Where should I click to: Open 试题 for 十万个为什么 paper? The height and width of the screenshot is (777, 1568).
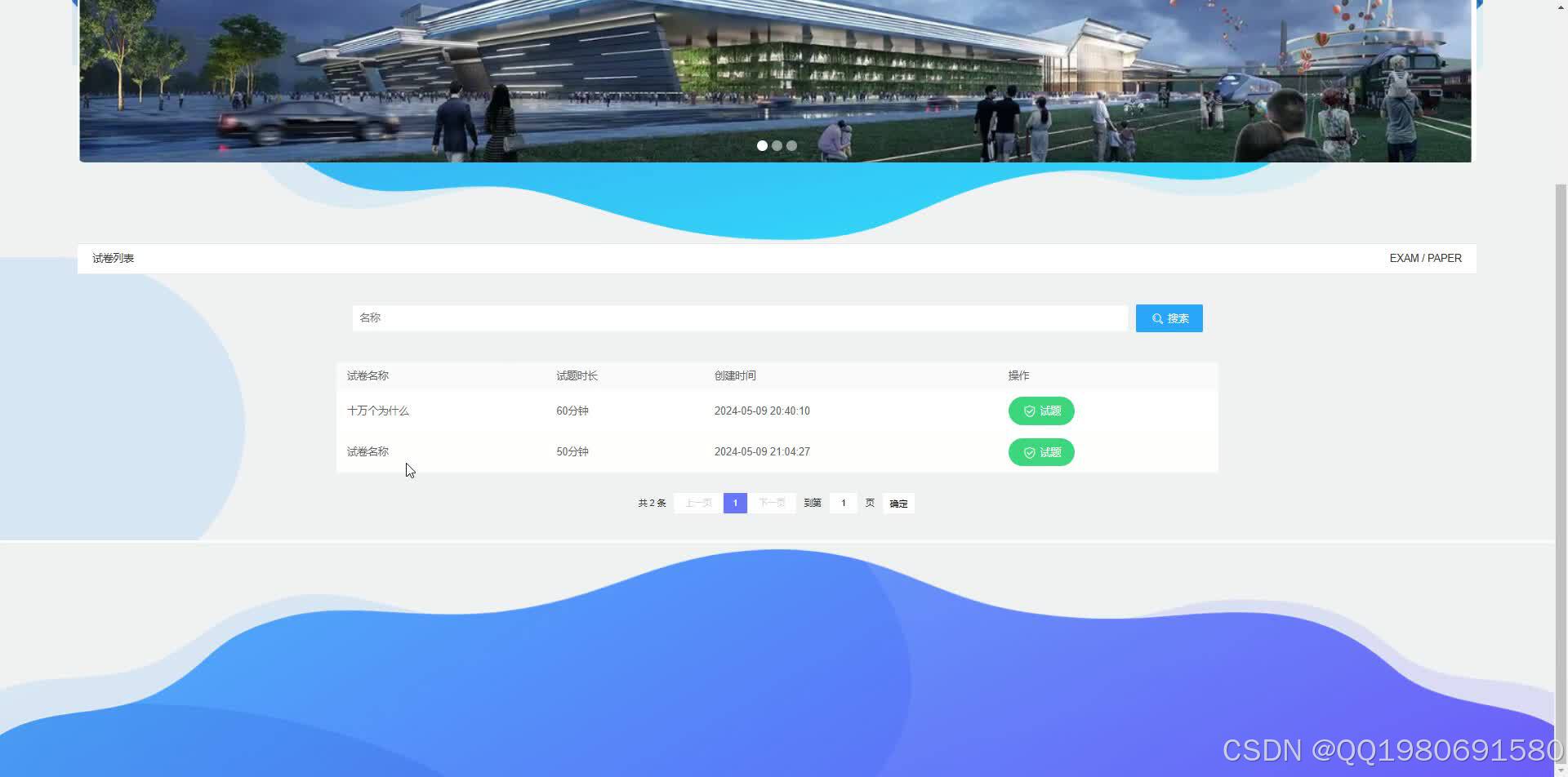pyautogui.click(x=1041, y=411)
